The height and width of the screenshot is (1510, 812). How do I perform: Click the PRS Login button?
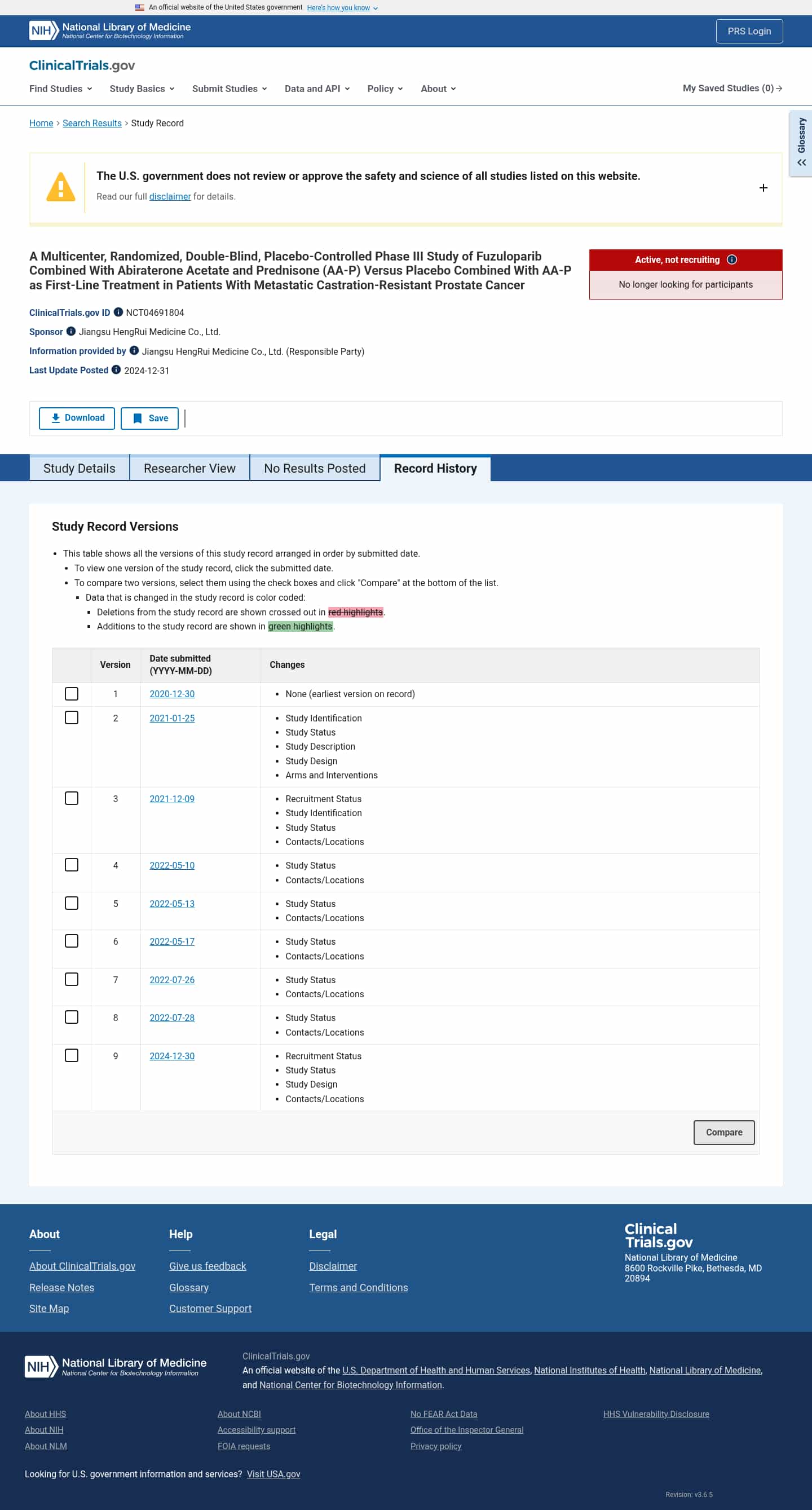coord(749,31)
